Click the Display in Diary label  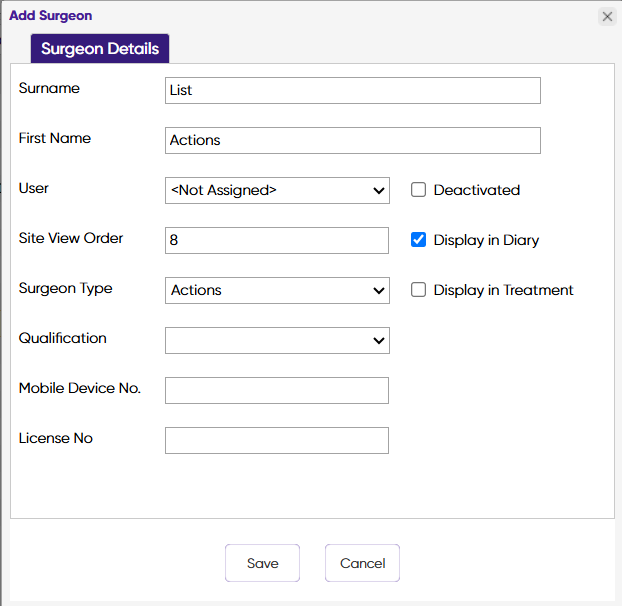[x=486, y=240]
